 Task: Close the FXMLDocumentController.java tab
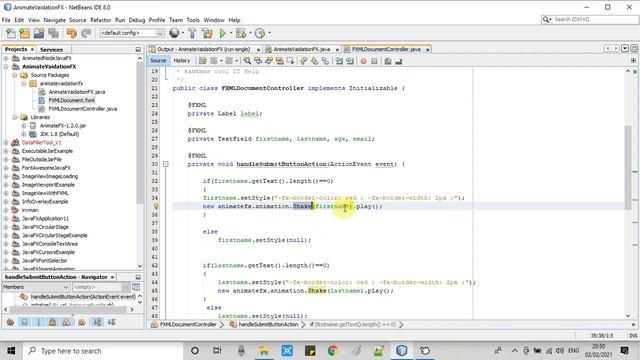coord(428,49)
